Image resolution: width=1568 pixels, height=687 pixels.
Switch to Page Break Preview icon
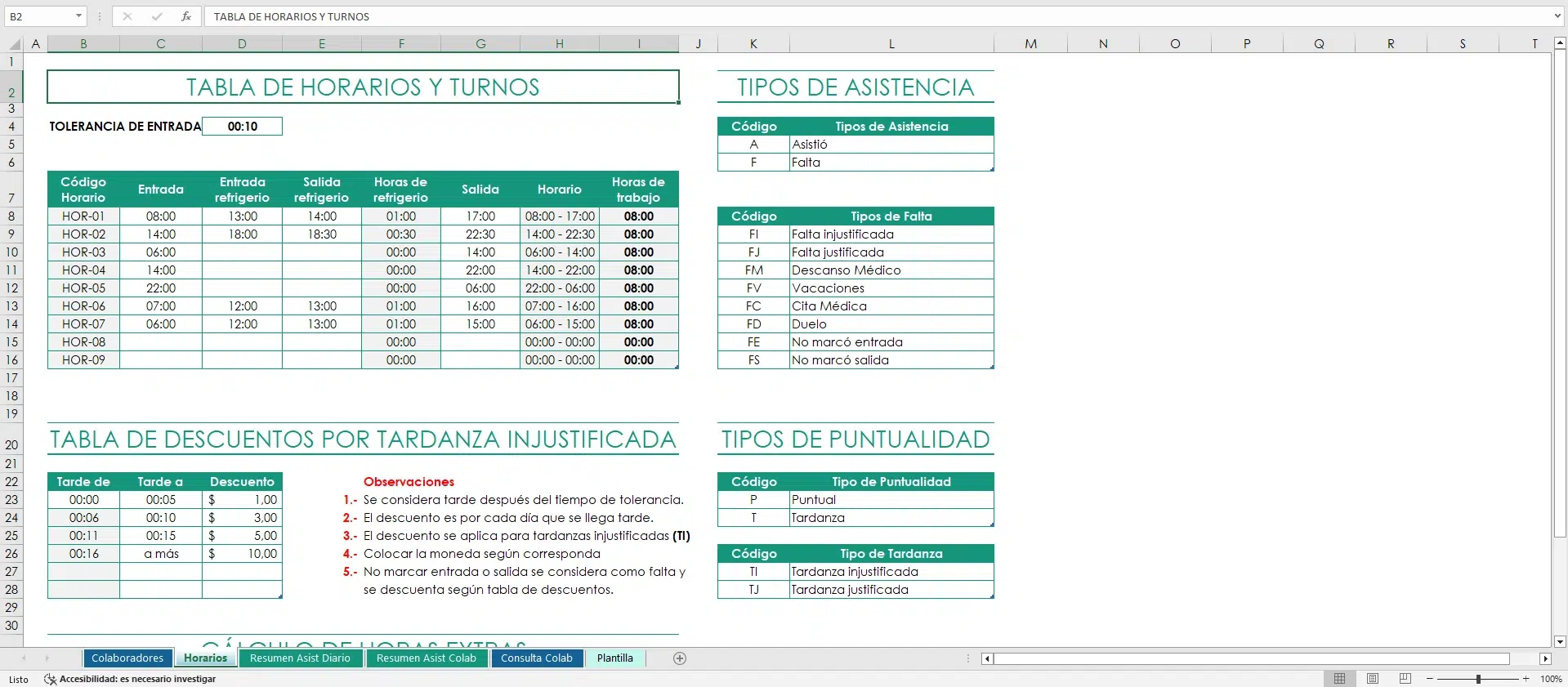click(x=1405, y=679)
